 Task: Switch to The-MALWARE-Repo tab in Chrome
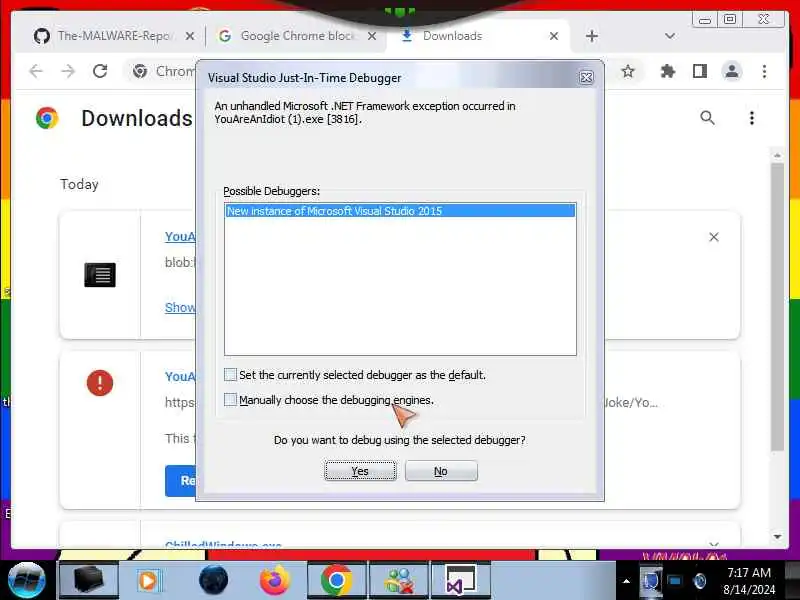113,36
